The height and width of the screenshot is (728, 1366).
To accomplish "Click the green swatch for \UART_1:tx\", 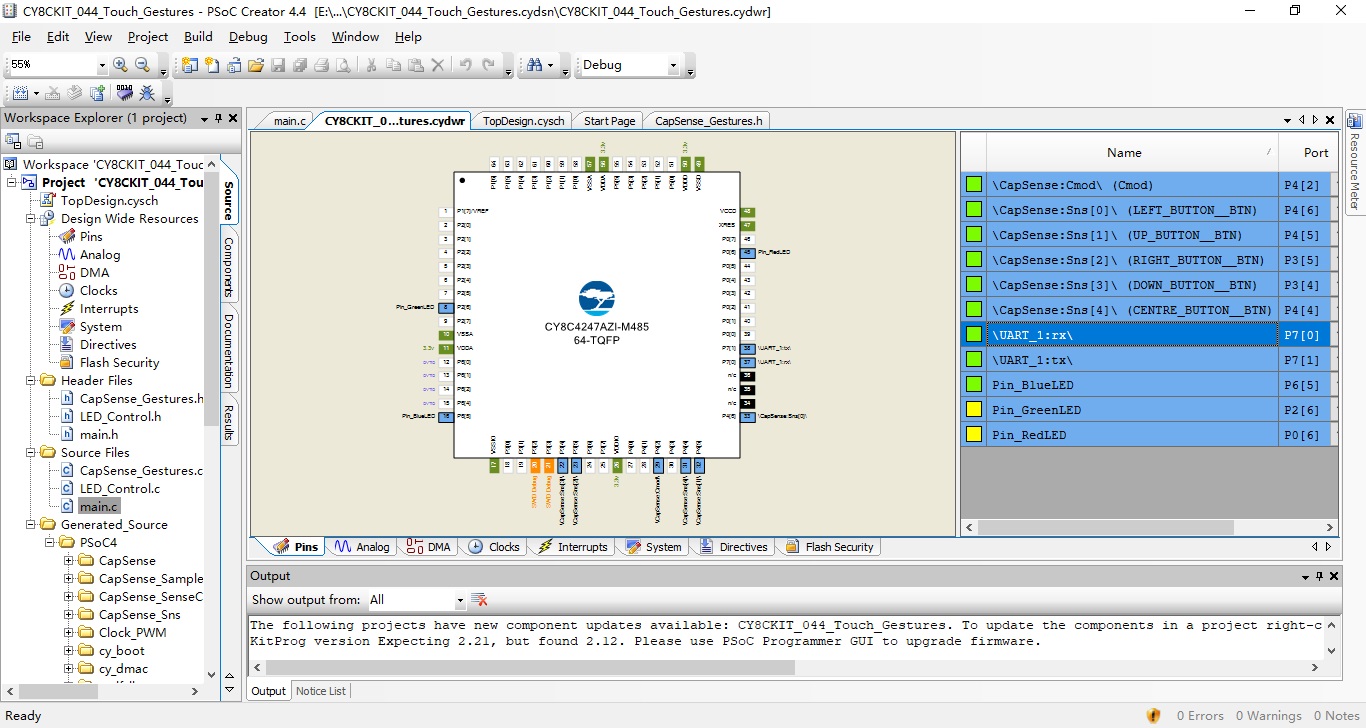I will point(973,360).
